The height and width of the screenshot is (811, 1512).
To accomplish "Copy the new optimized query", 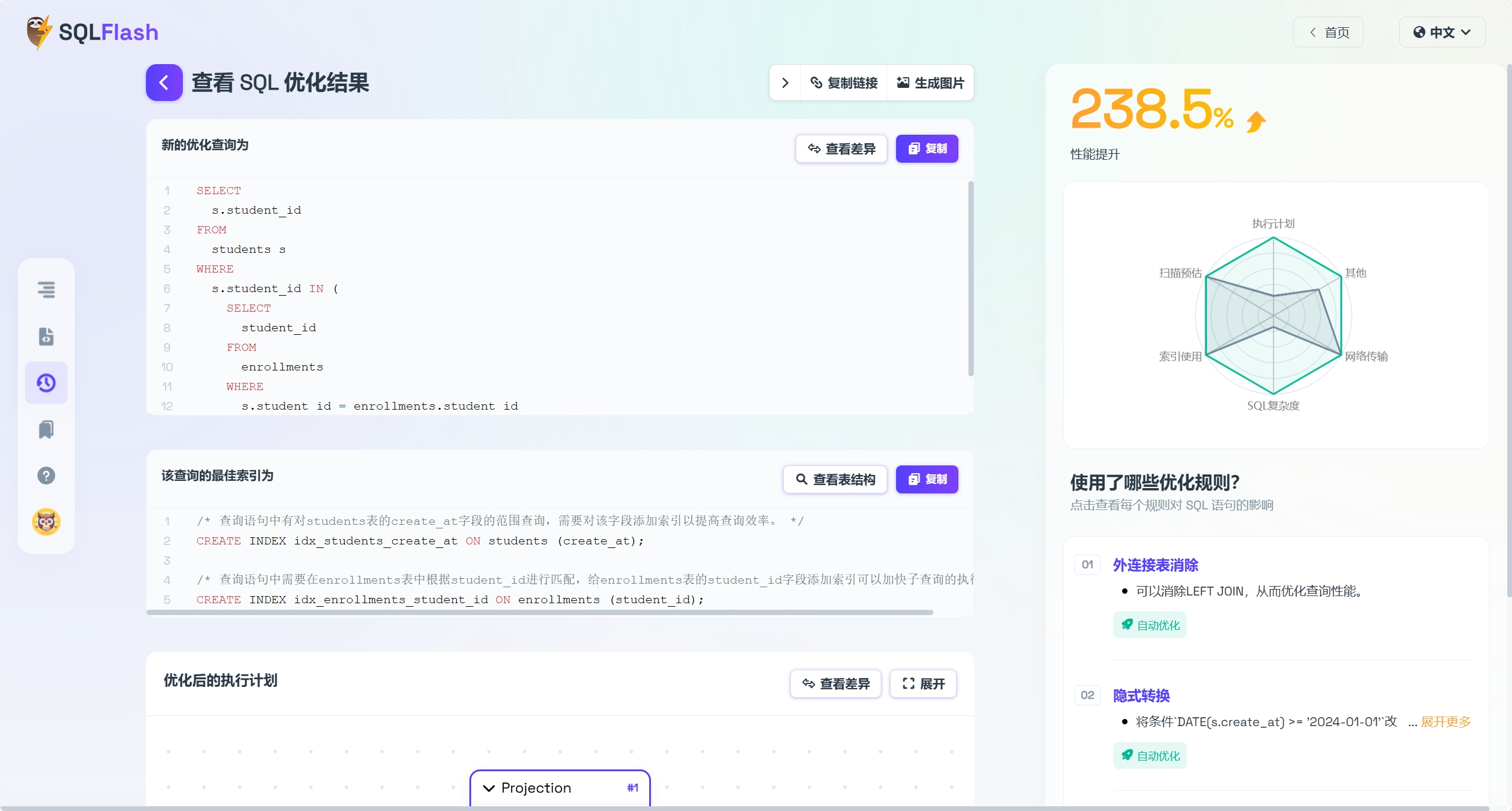I will [x=927, y=148].
